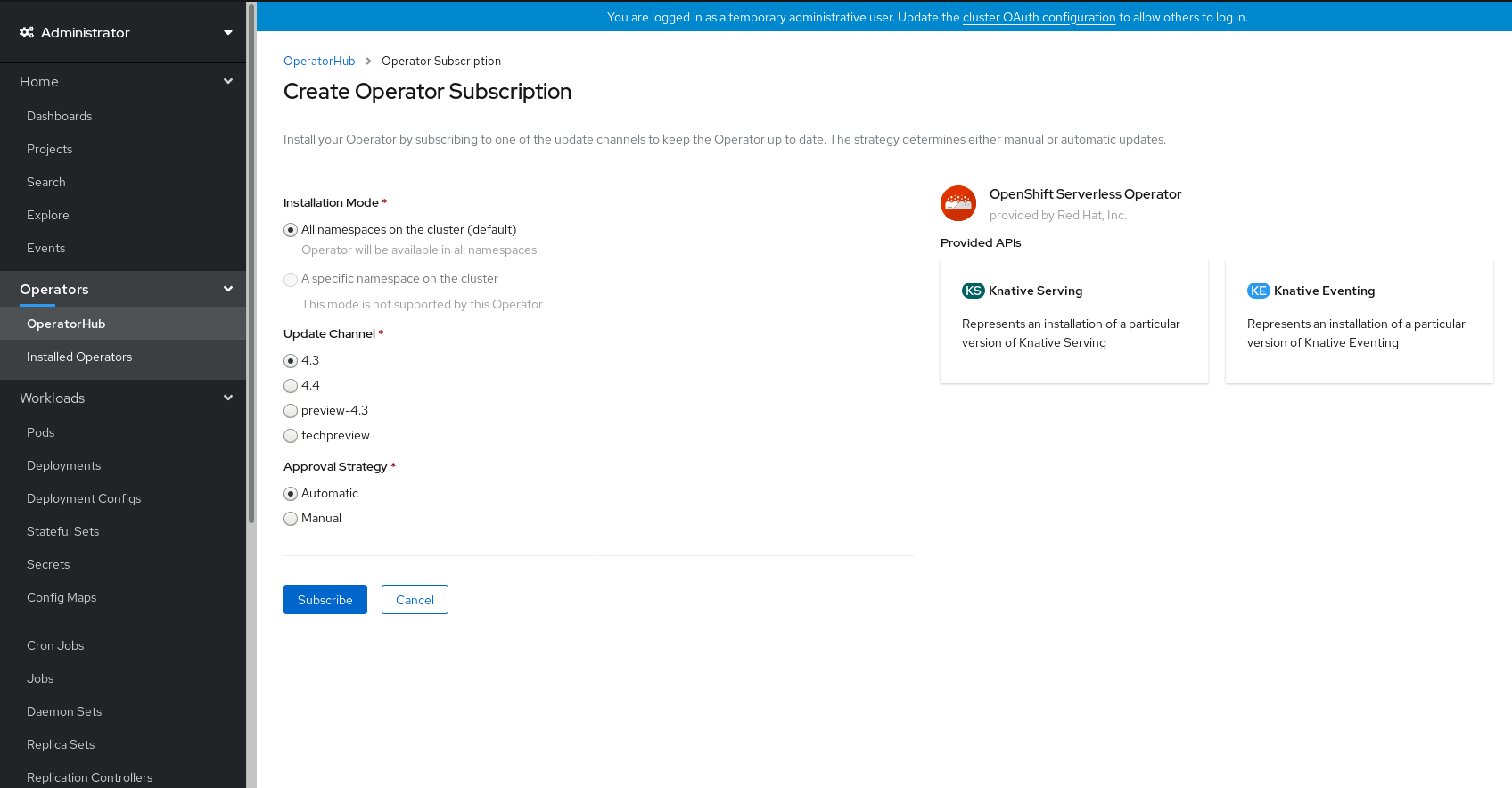Go to Search in the sidebar

click(x=46, y=182)
